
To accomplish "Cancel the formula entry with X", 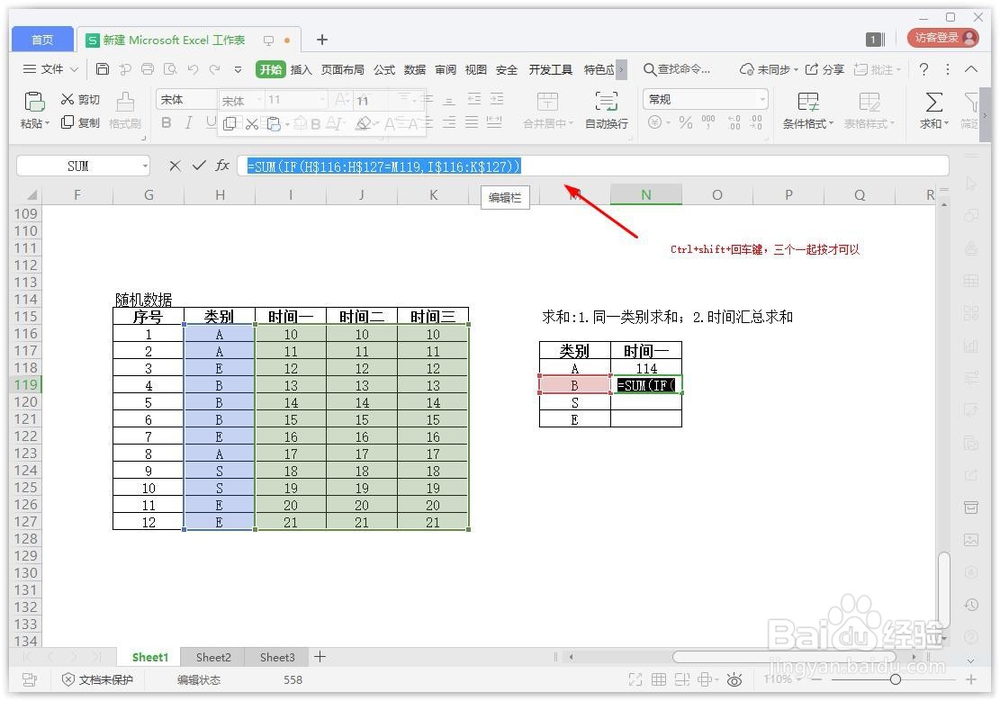I will point(175,166).
